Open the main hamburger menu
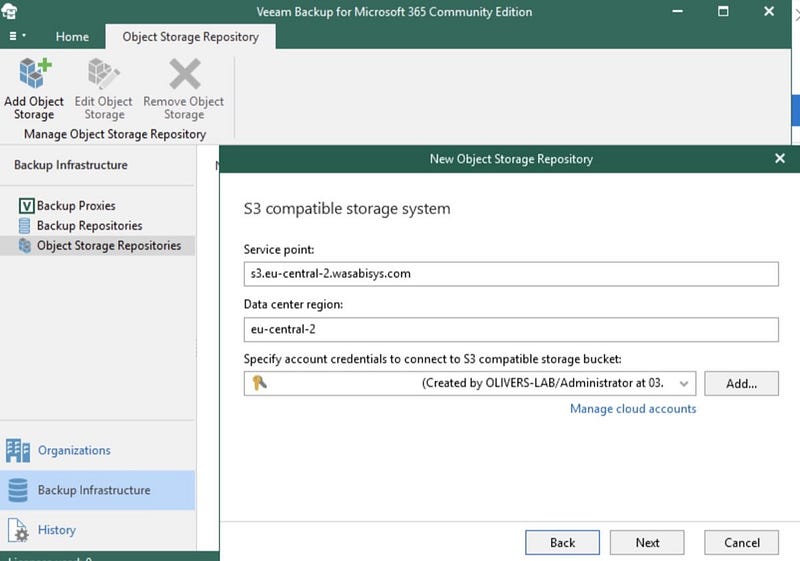This screenshot has height=561, width=800. (x=17, y=36)
